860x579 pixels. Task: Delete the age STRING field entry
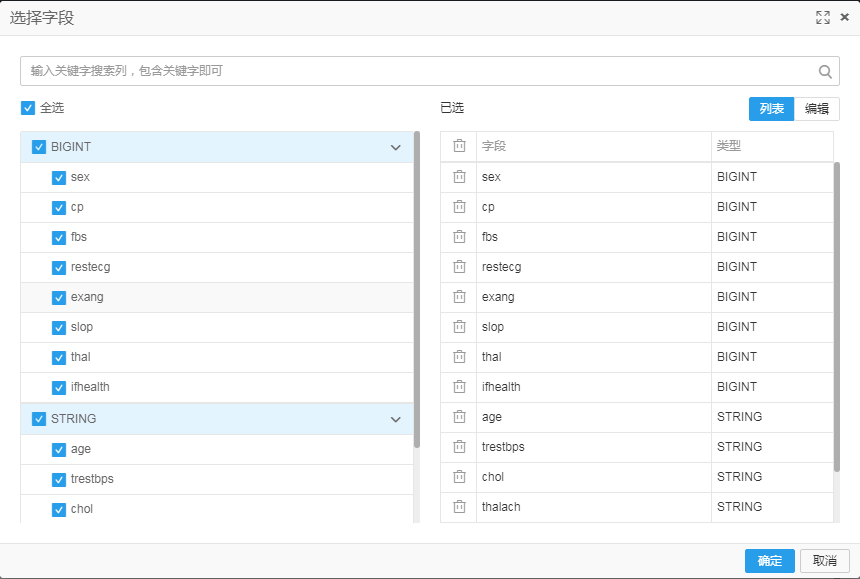pyautogui.click(x=460, y=417)
